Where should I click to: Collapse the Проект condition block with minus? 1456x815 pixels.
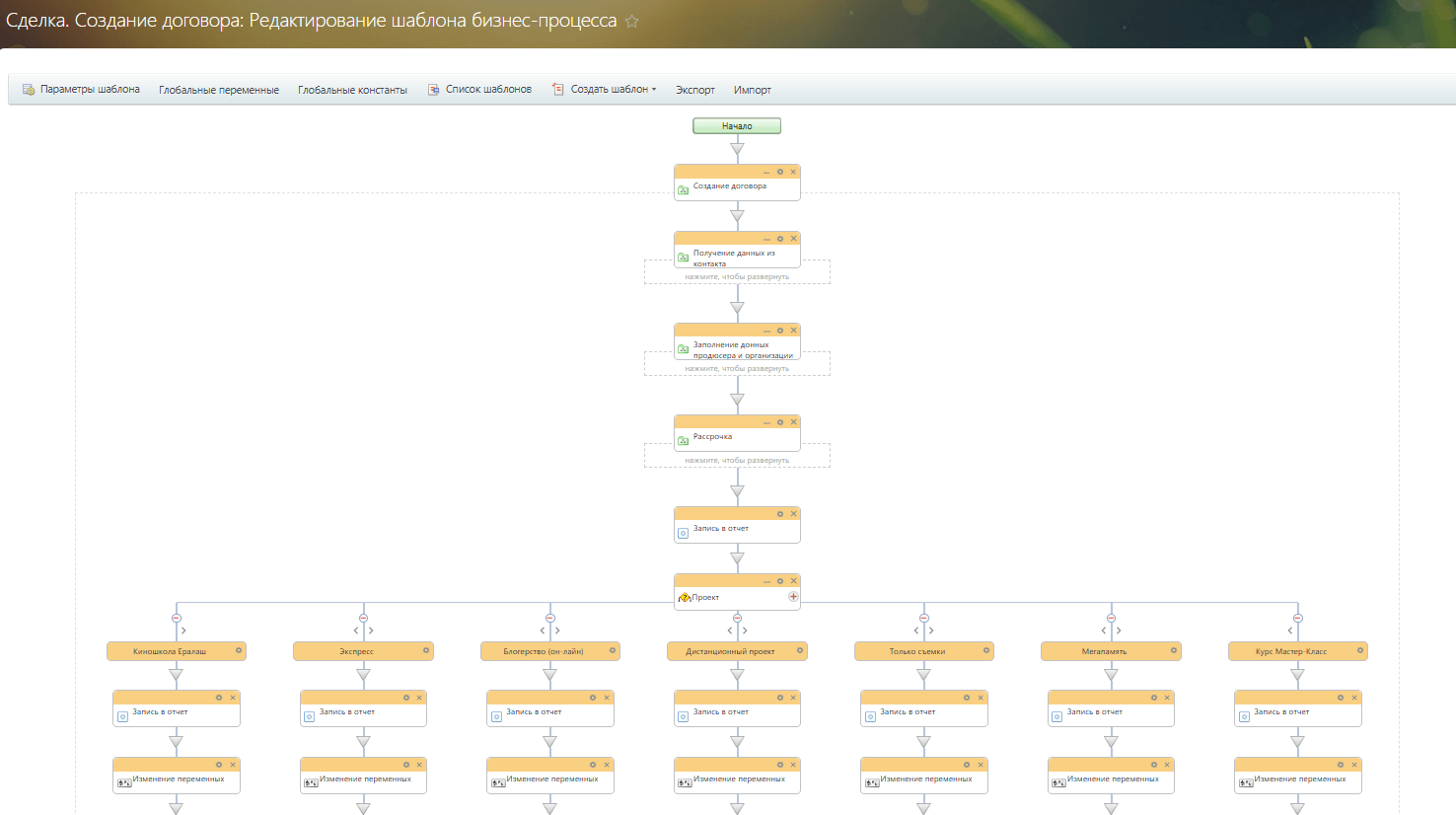pyautogui.click(x=766, y=581)
